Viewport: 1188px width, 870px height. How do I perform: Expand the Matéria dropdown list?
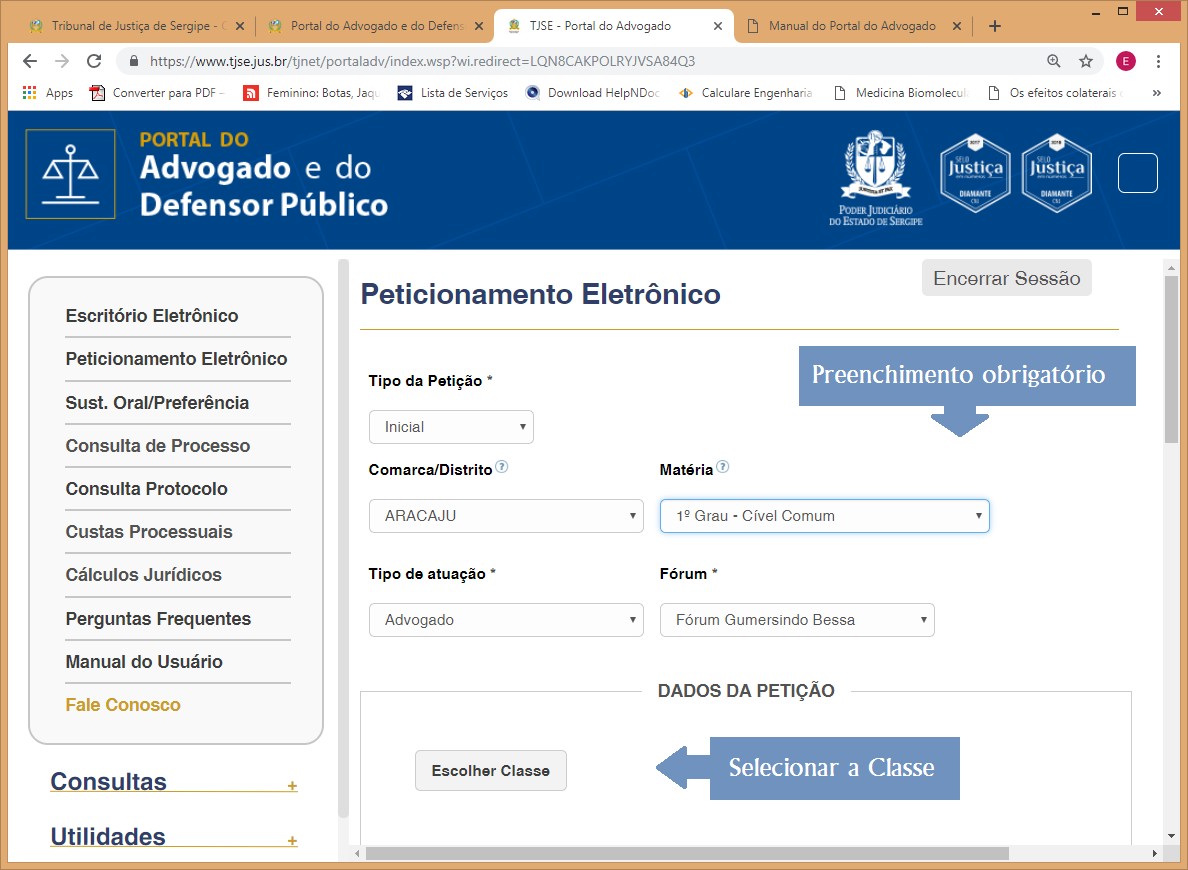click(824, 516)
